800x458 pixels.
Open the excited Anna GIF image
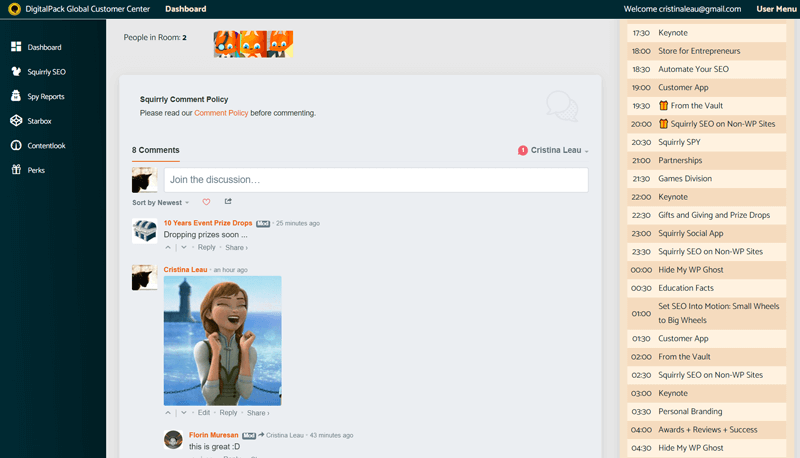222,341
